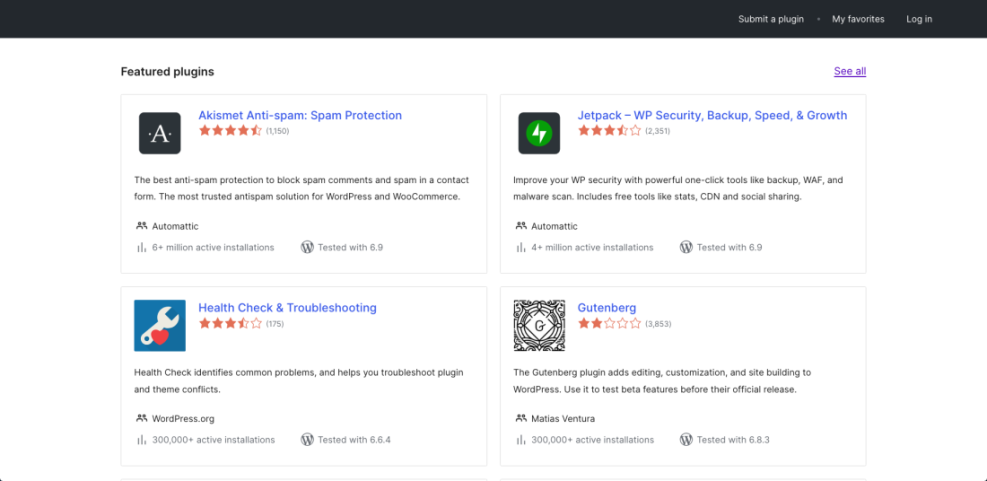Click the author people icon beside WordPress.org
This screenshot has height=481, width=987.
[142, 419]
